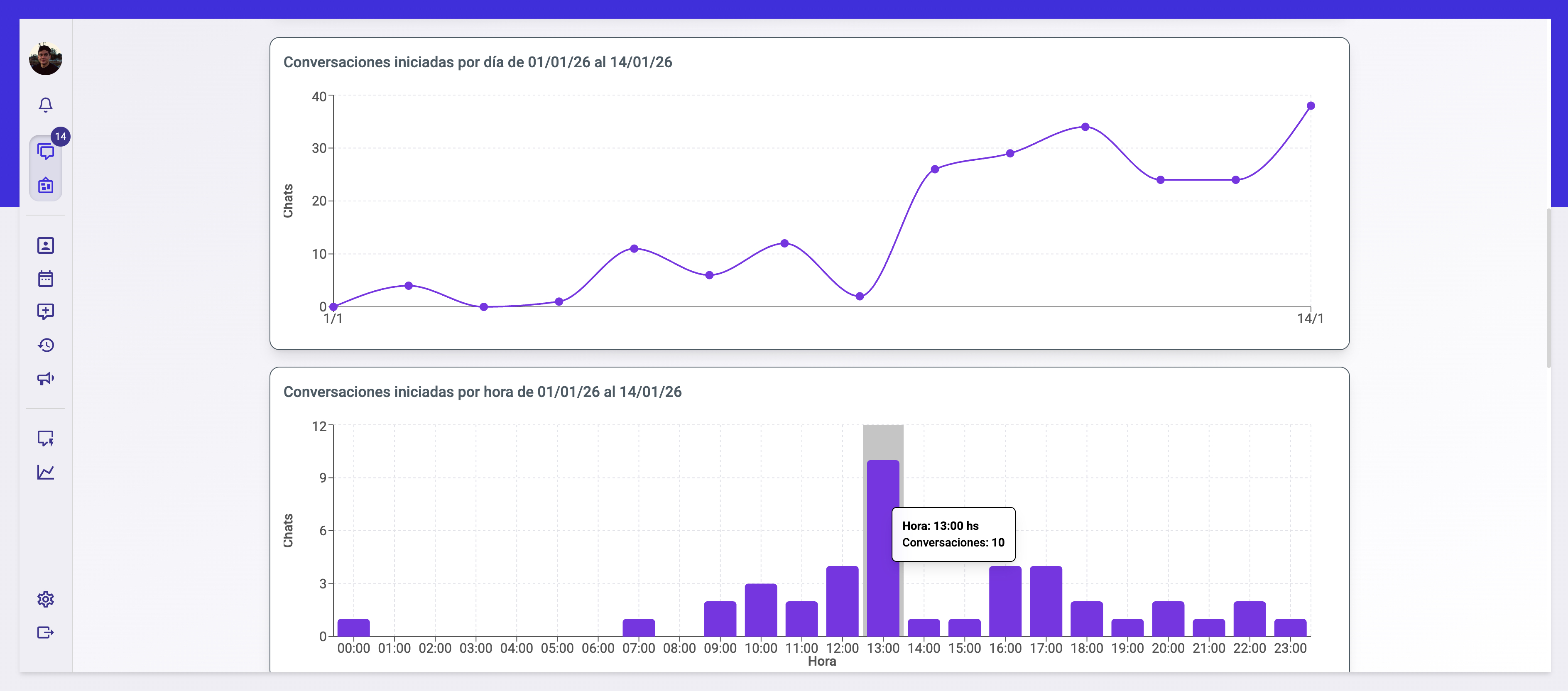The height and width of the screenshot is (691, 1568).
Task: Open the dashboard board icon
Action: point(46,185)
